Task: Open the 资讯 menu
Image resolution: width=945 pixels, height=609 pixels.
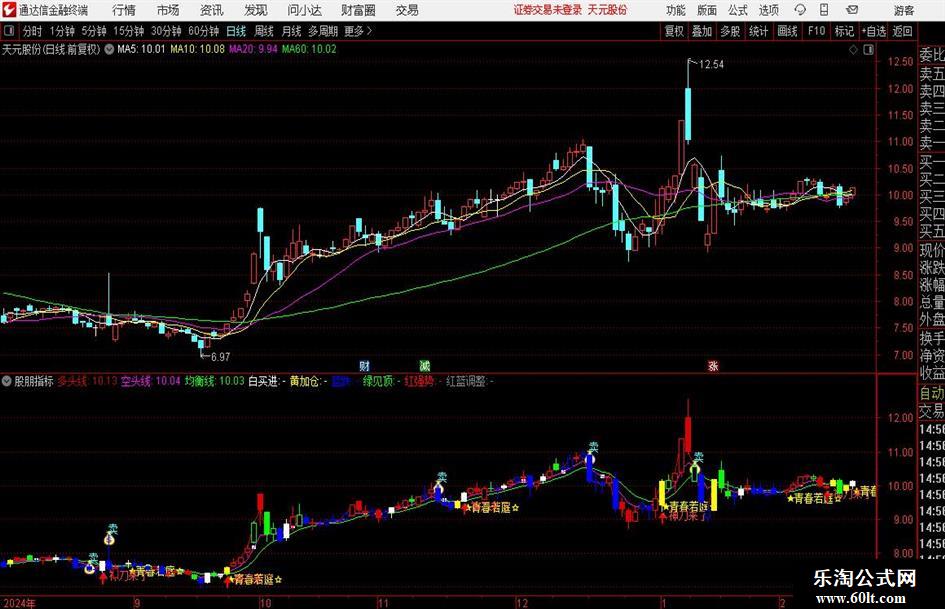Action: coord(212,10)
